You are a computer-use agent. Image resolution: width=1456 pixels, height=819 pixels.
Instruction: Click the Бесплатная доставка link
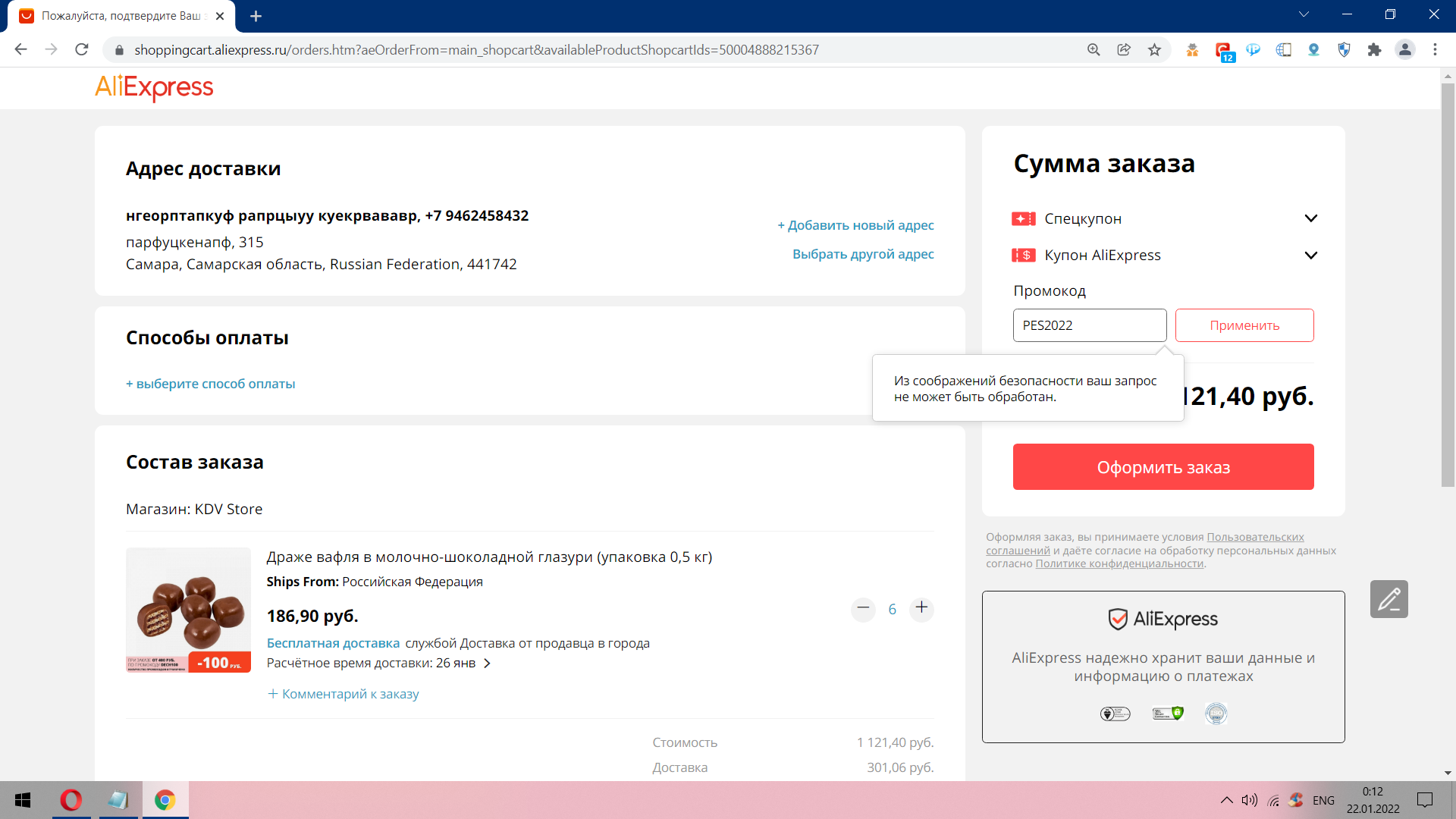pos(333,643)
